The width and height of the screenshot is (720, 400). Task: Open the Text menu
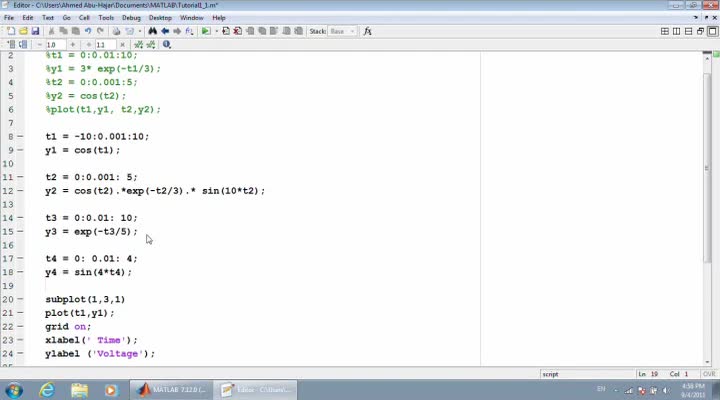pyautogui.click(x=48, y=18)
